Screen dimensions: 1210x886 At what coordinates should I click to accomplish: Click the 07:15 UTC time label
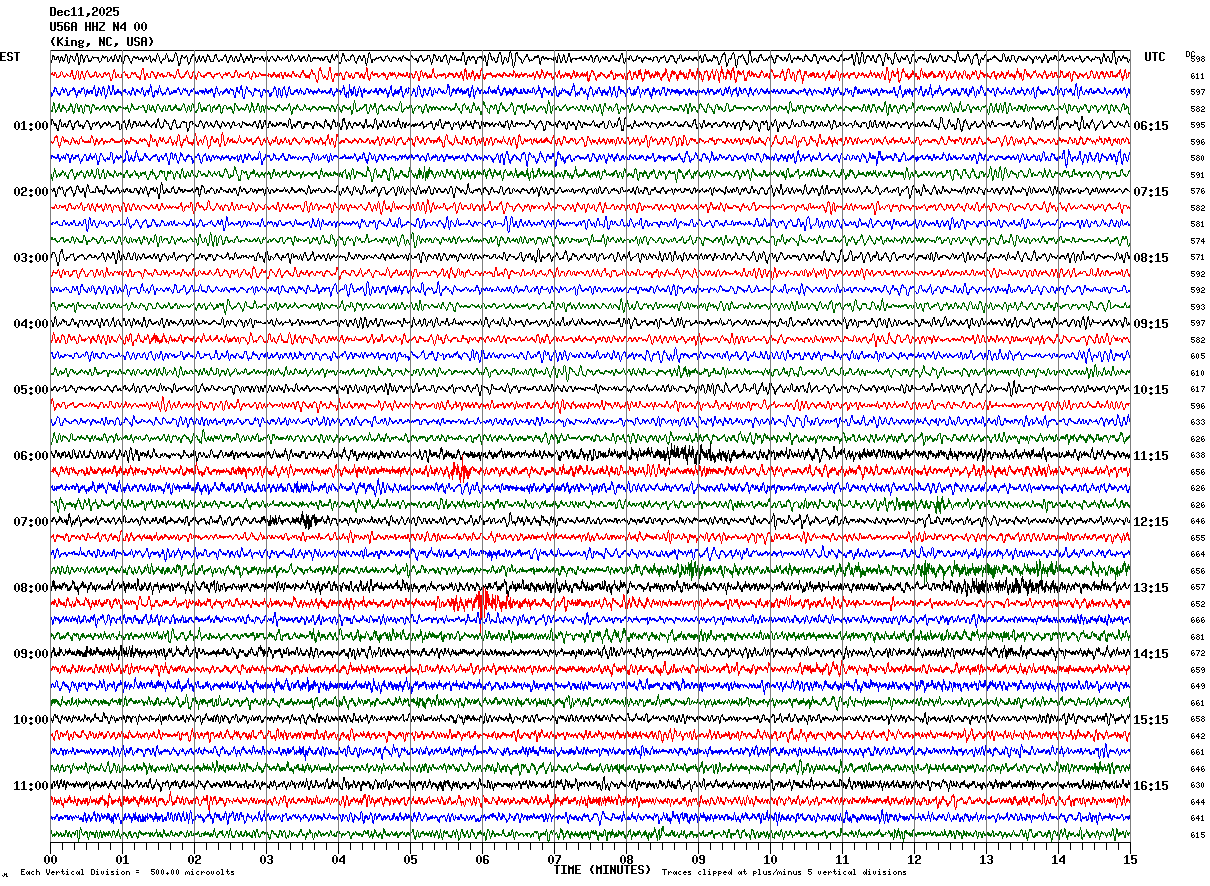tap(1151, 192)
